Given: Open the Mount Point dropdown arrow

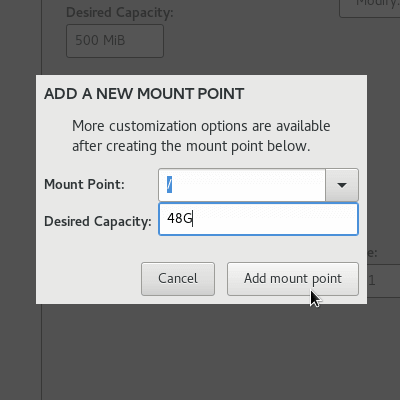Looking at the screenshot, I should point(342,185).
